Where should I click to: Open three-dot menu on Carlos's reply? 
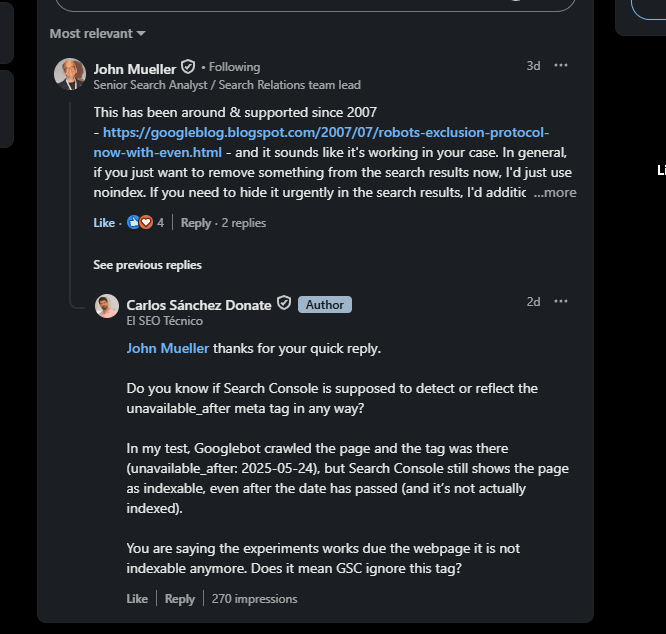click(561, 302)
